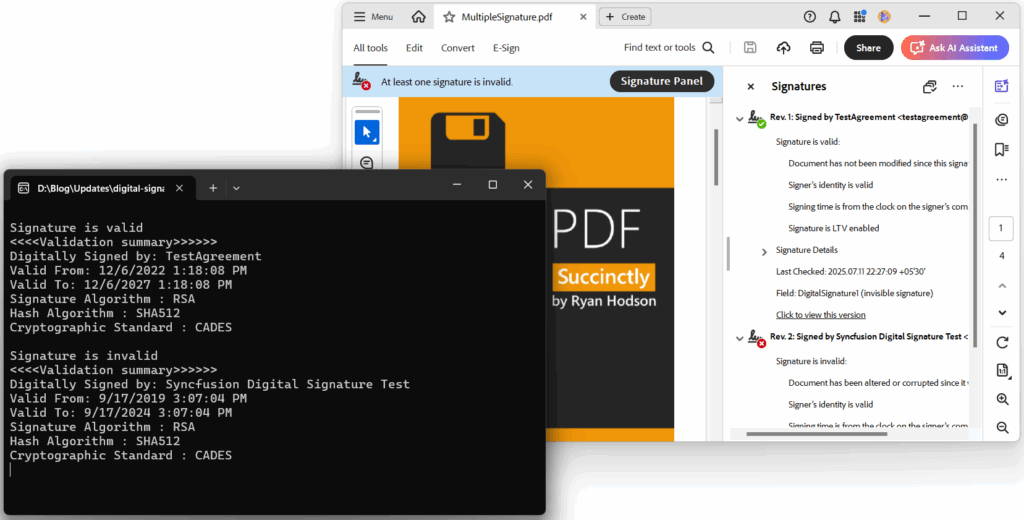Open the Convert tab
The width and height of the screenshot is (1024, 520).
click(458, 48)
